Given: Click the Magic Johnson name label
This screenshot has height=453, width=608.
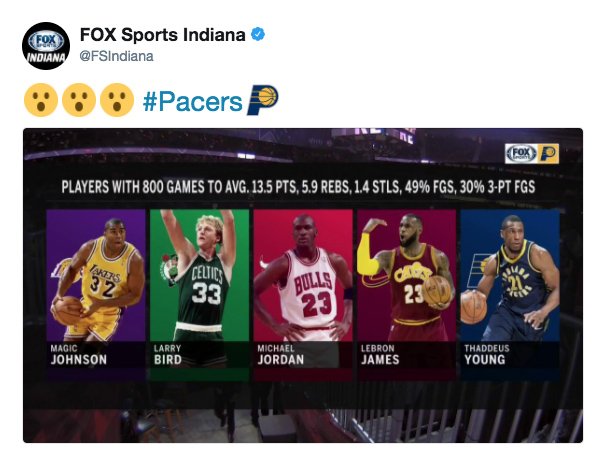Looking at the screenshot, I should click(78, 355).
